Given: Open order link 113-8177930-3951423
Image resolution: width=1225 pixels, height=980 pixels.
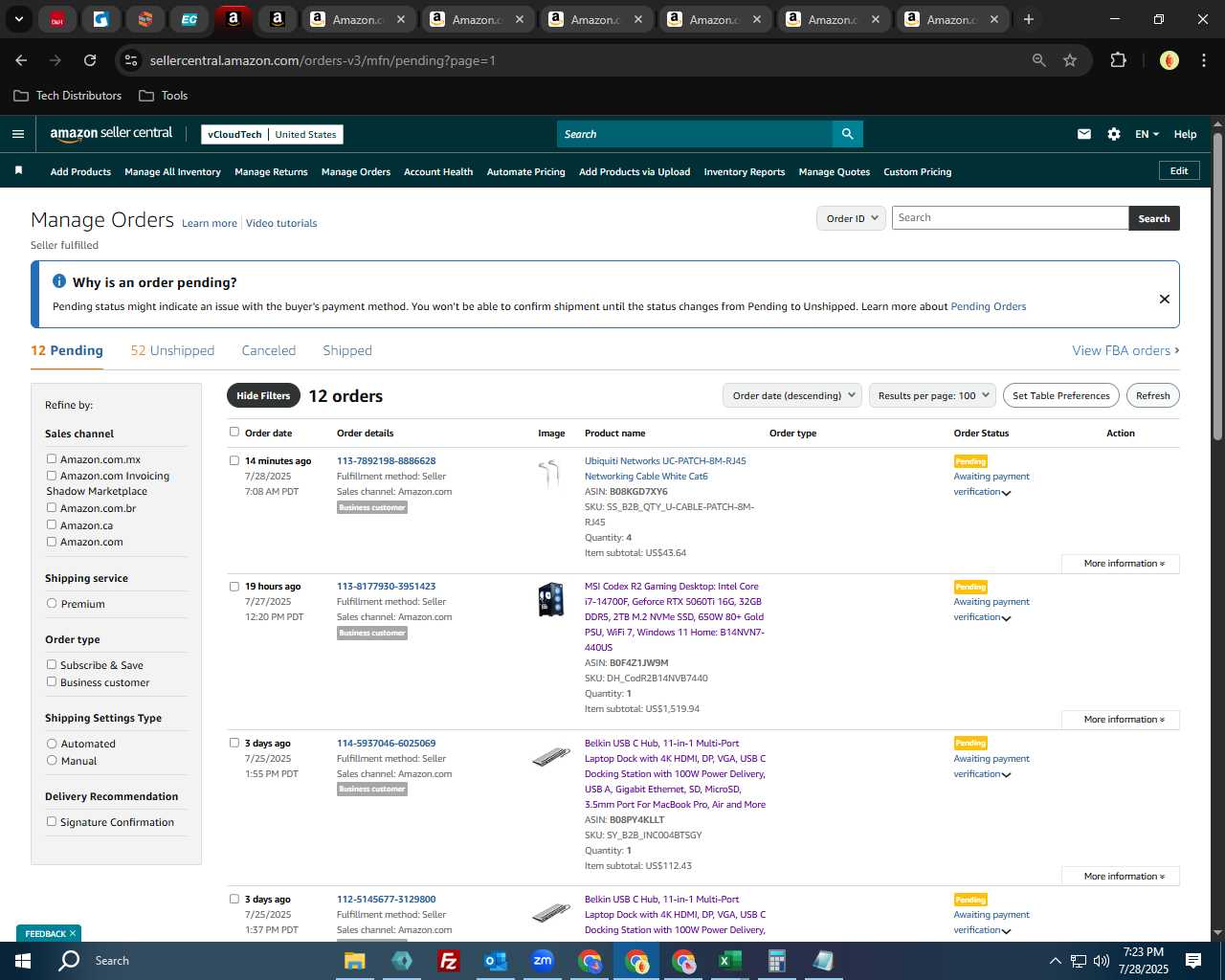Looking at the screenshot, I should 387,586.
